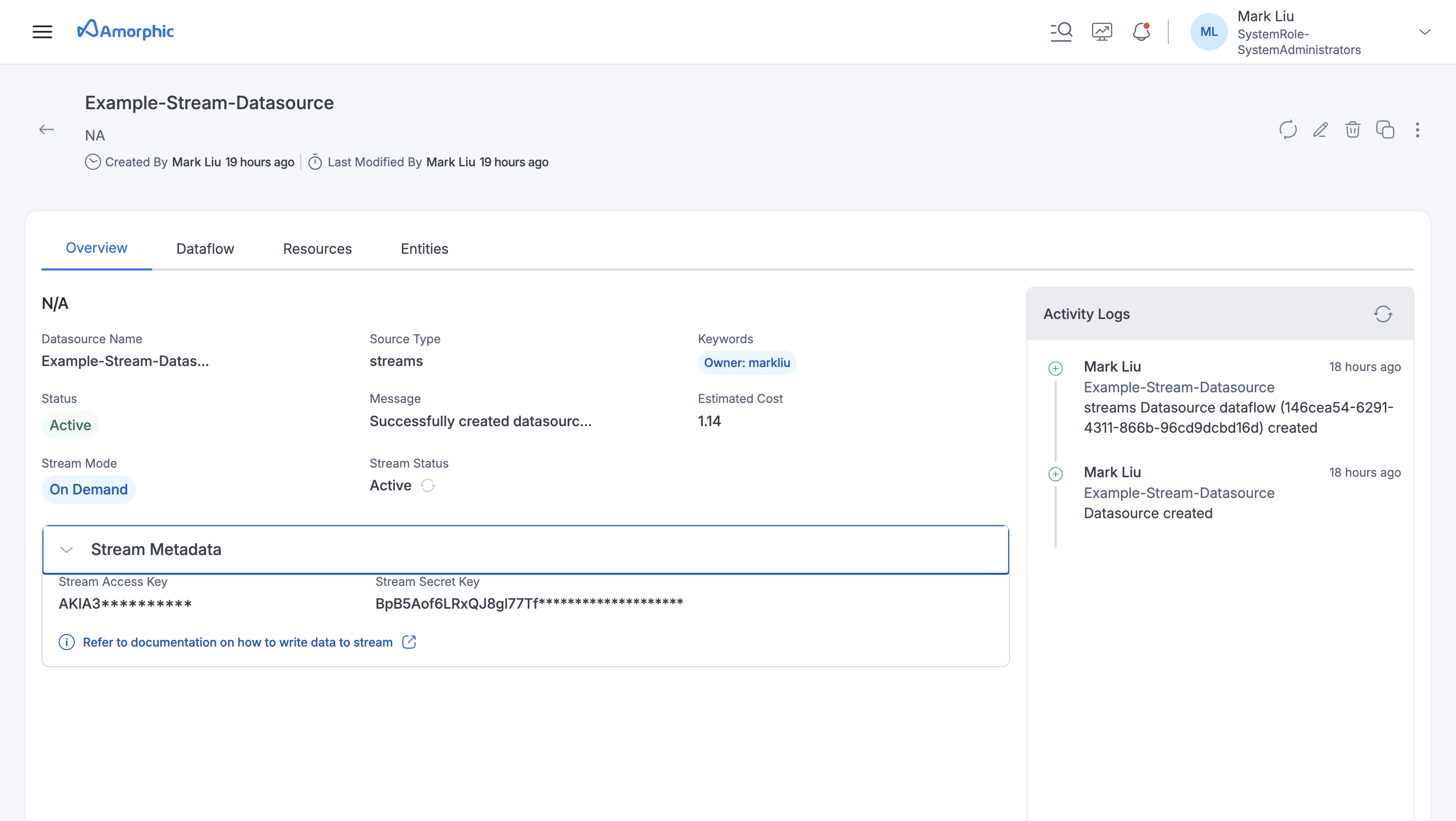
Task: Expand the user profile dropdown chevron
Action: coord(1424,32)
